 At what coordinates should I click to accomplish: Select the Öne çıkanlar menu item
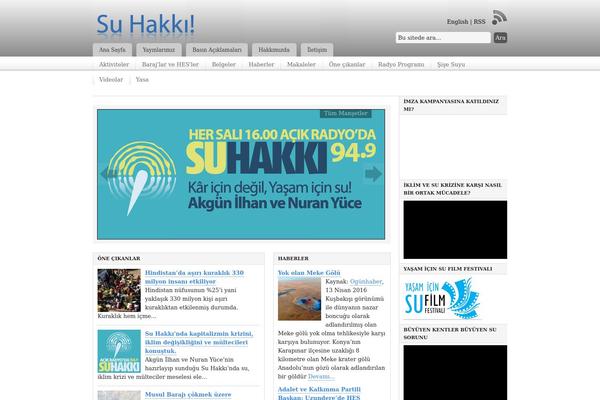click(x=347, y=64)
